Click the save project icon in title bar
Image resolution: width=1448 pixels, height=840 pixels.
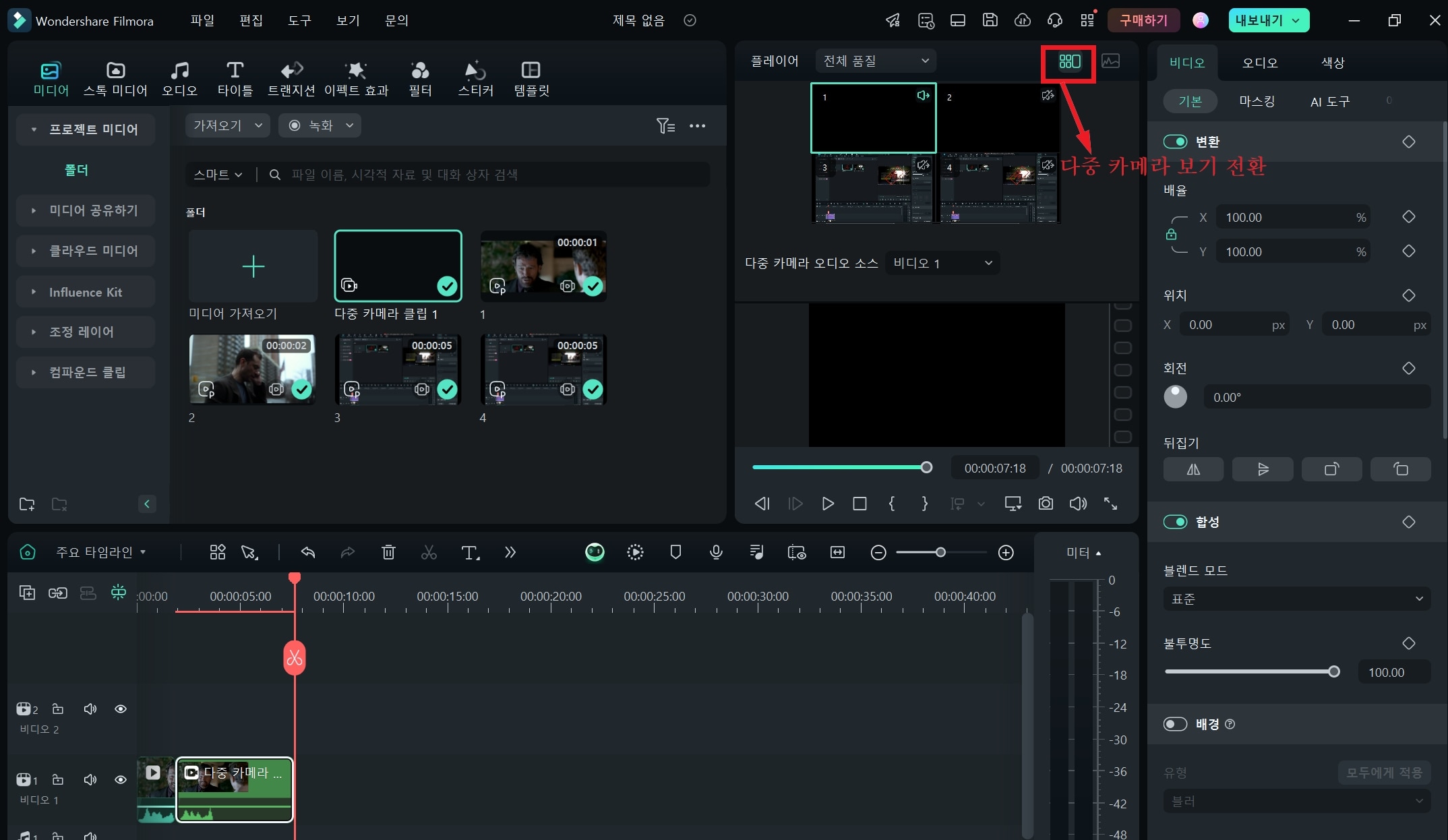coord(990,20)
